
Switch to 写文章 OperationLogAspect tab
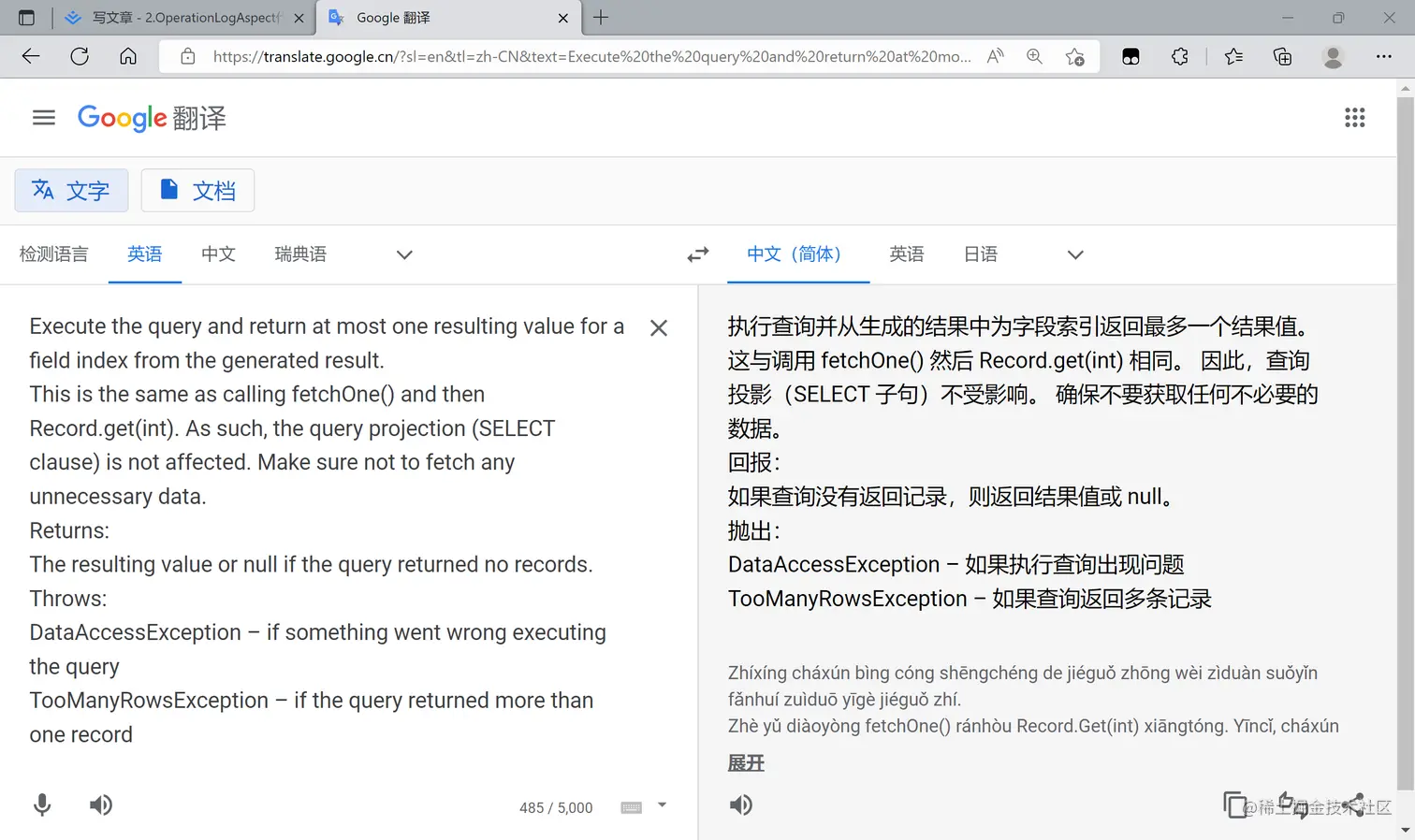tap(185, 18)
